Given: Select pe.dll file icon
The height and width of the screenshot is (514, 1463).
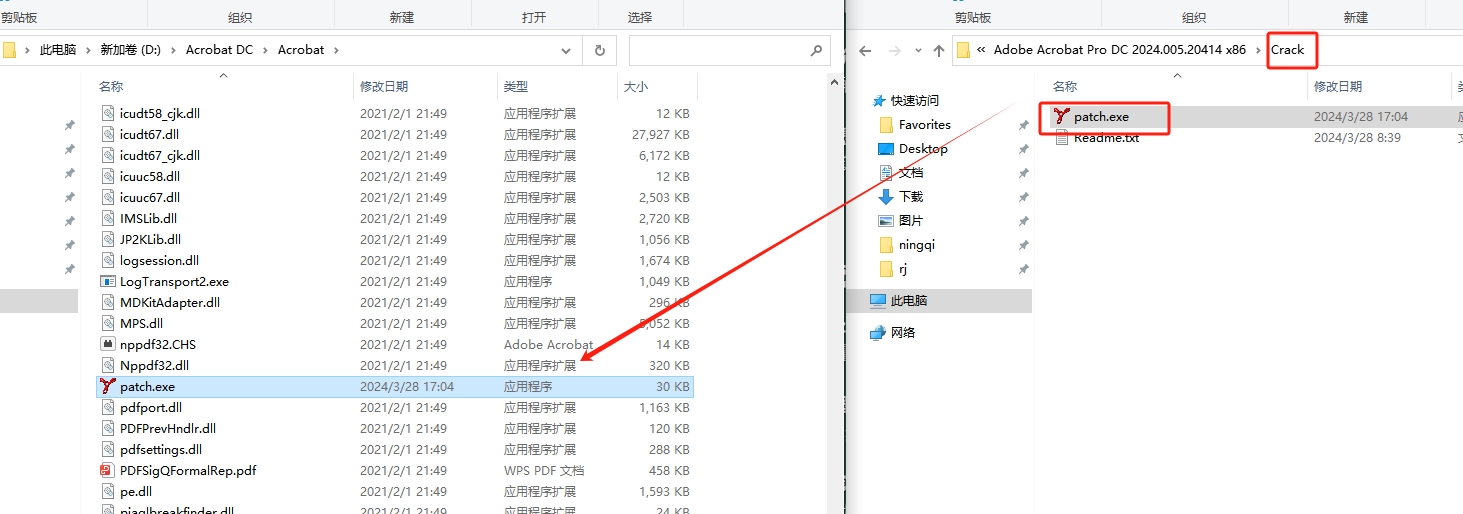Looking at the screenshot, I should [108, 491].
